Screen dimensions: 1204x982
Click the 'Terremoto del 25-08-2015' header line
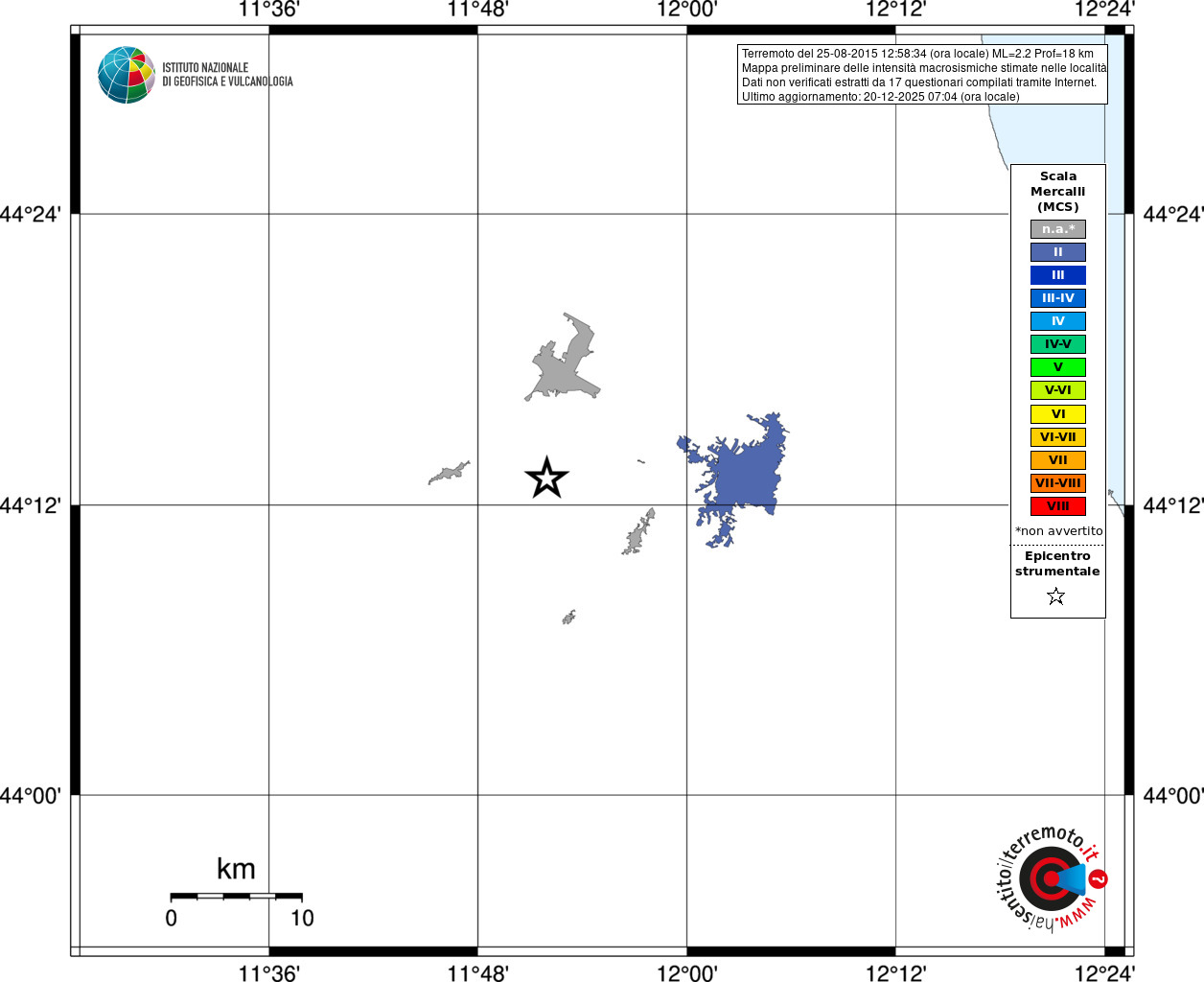click(x=917, y=54)
